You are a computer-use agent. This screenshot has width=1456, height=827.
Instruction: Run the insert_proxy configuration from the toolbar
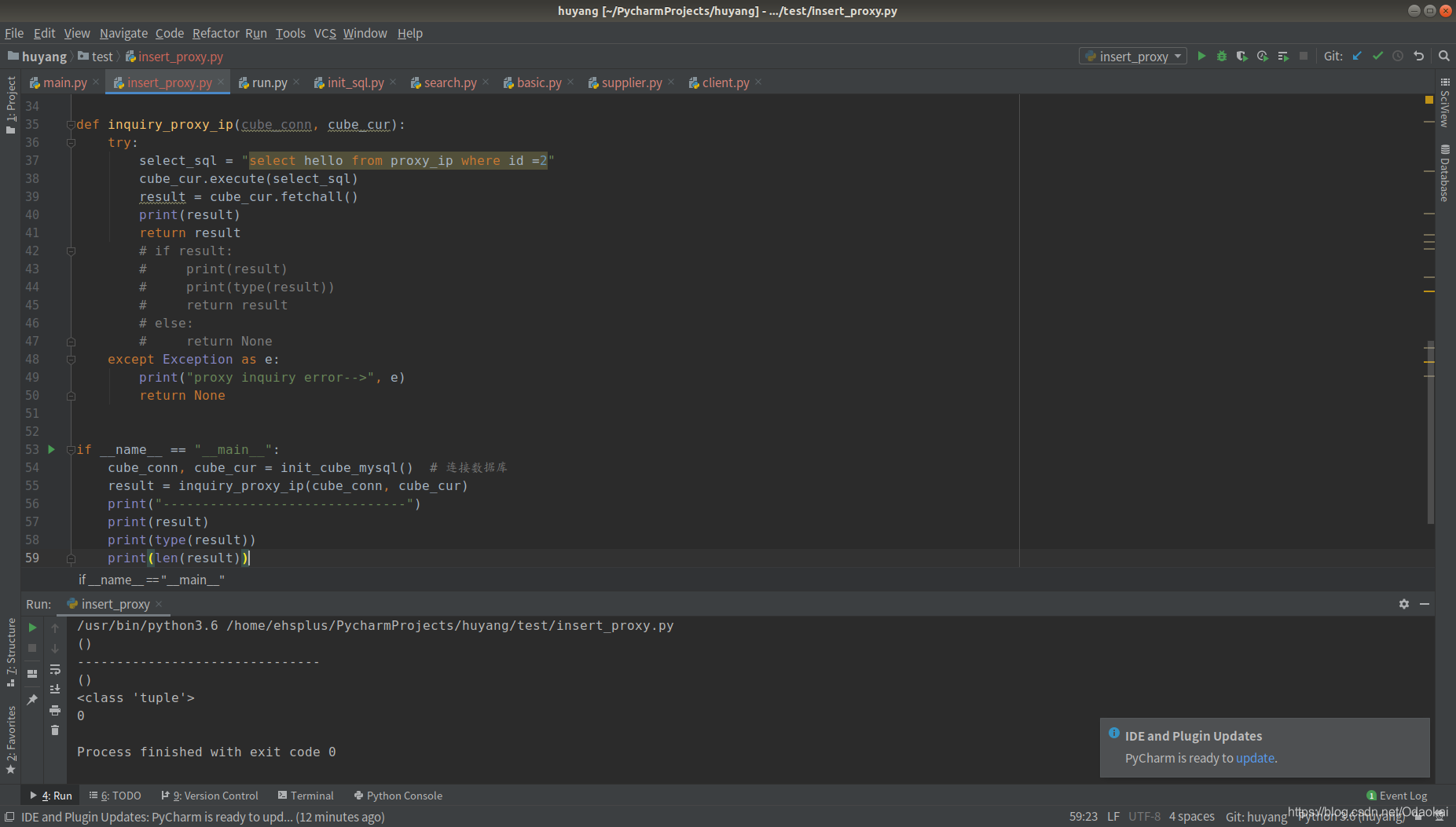1201,56
